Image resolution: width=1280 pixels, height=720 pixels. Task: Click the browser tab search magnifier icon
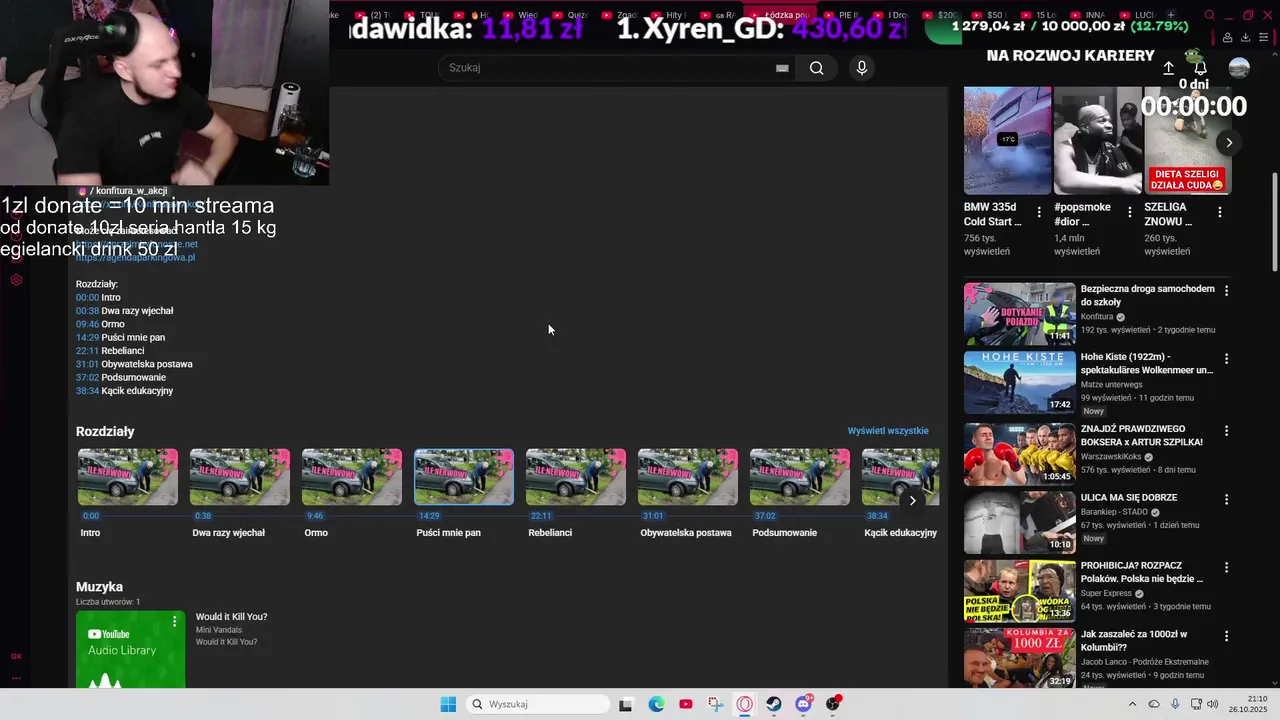tap(1210, 15)
